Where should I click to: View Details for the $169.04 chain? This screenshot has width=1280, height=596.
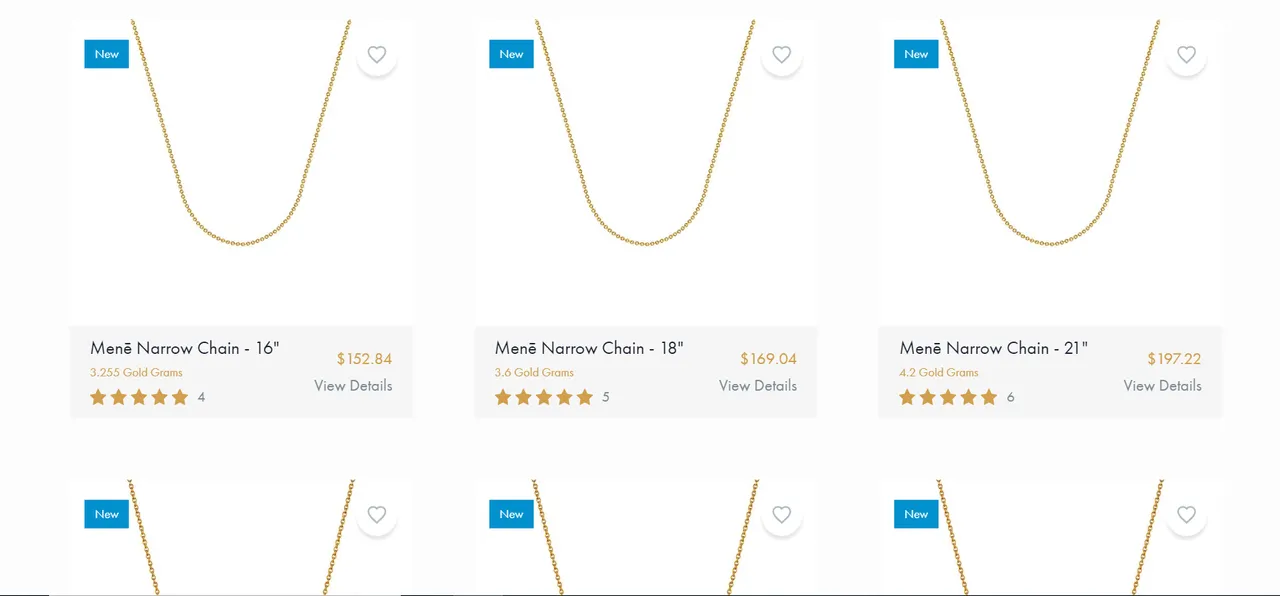[x=758, y=386]
